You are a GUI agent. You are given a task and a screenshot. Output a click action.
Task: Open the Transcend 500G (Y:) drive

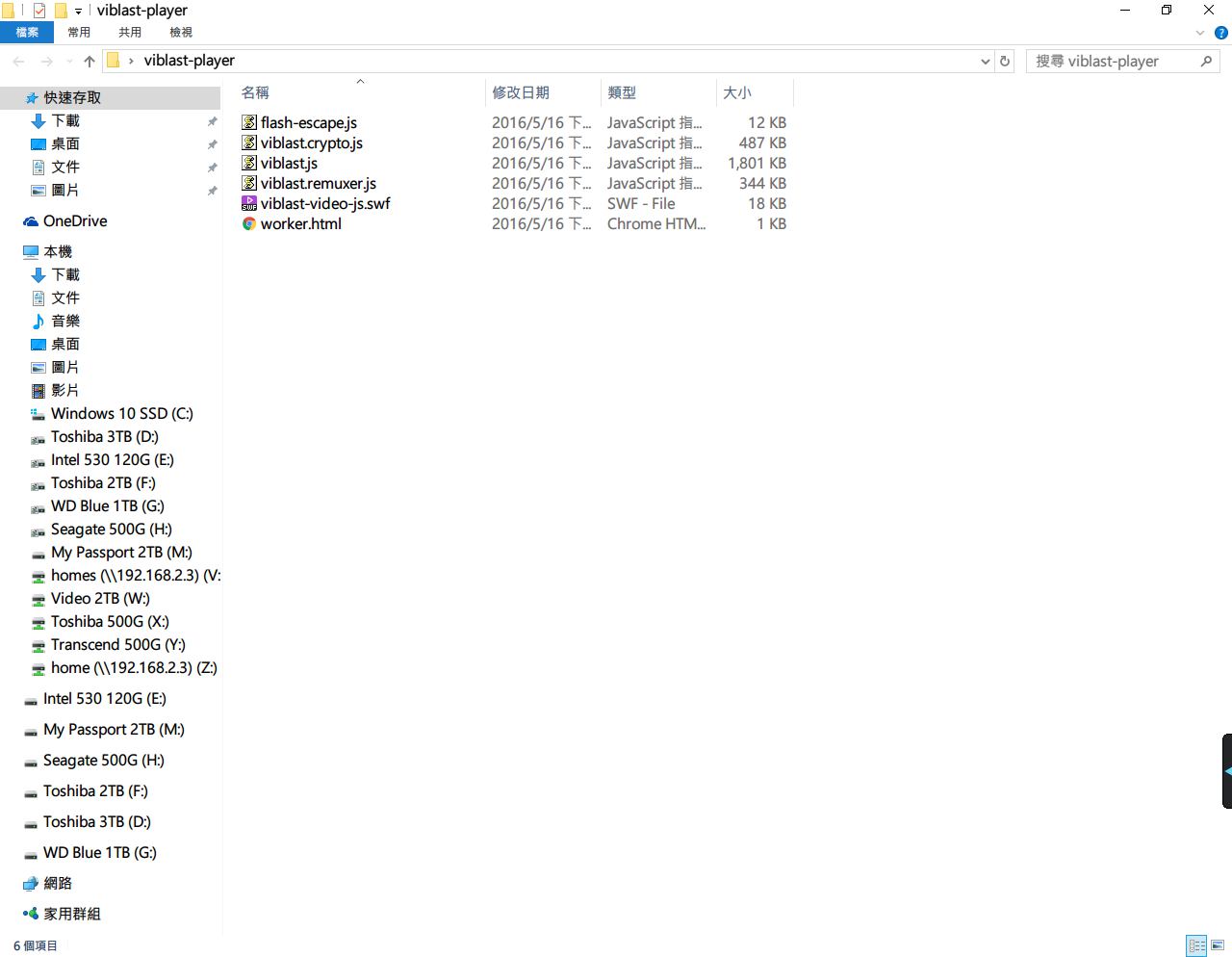pos(118,644)
